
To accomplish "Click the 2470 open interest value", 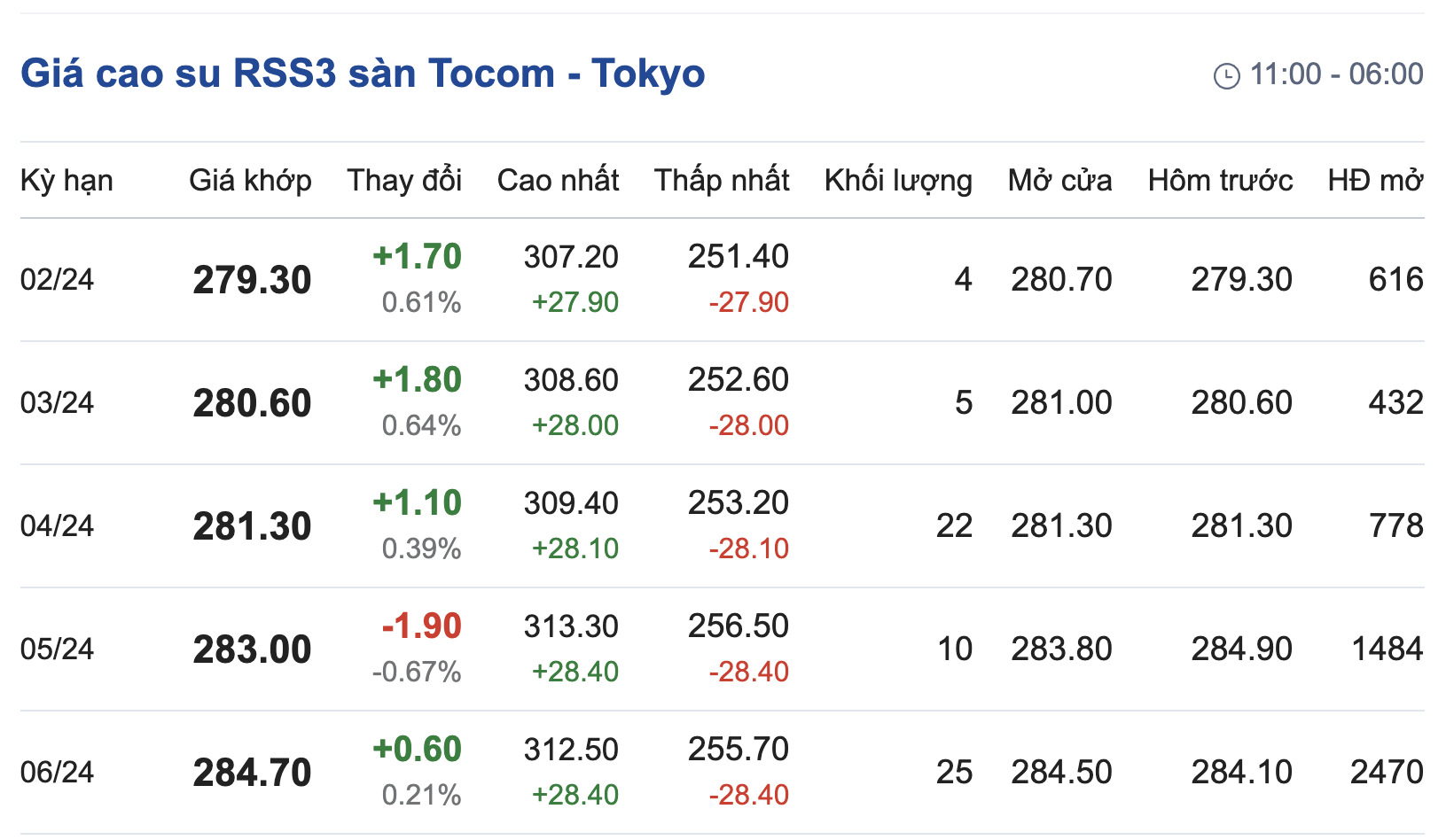I will (1386, 773).
